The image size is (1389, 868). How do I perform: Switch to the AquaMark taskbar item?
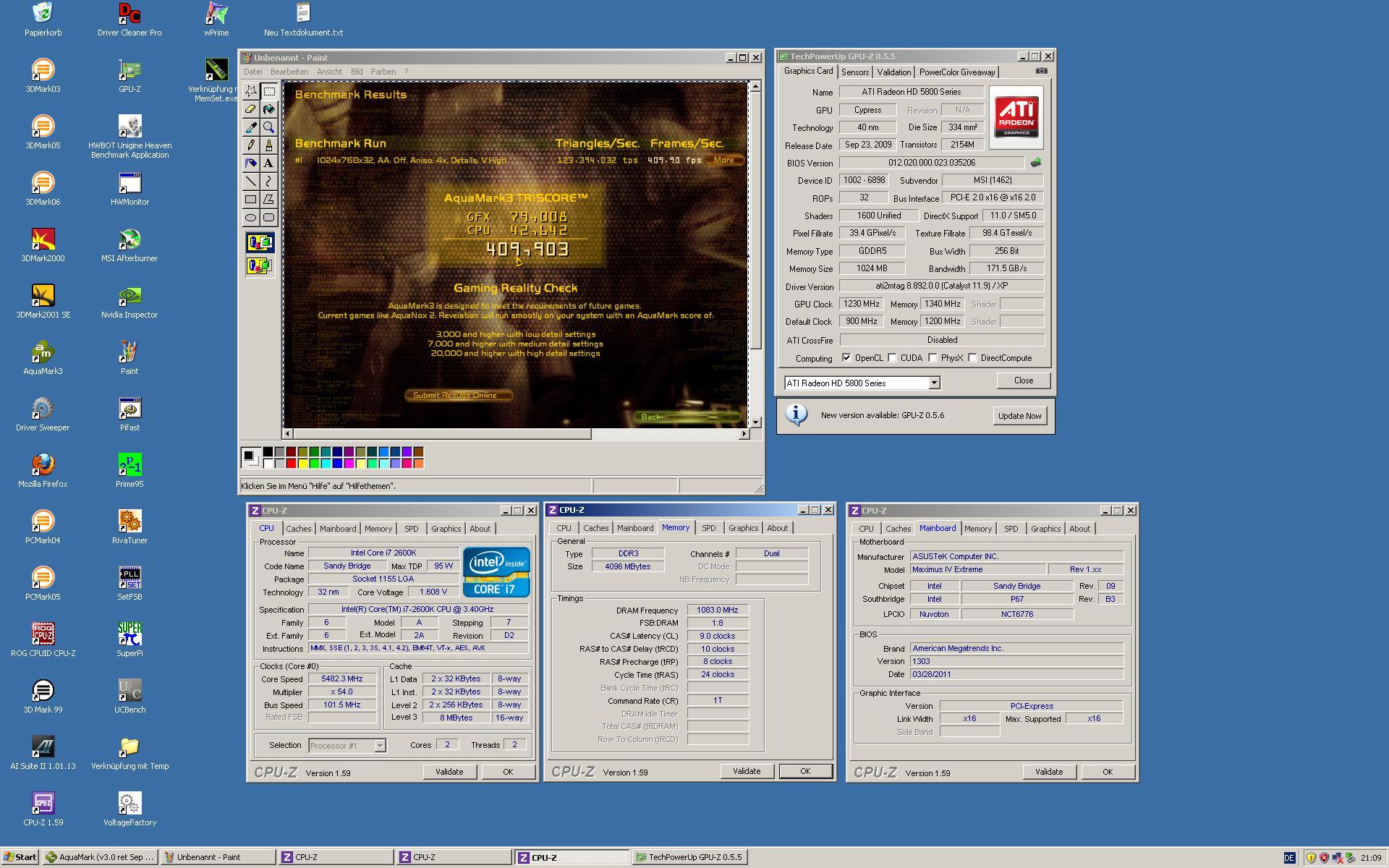click(x=101, y=857)
